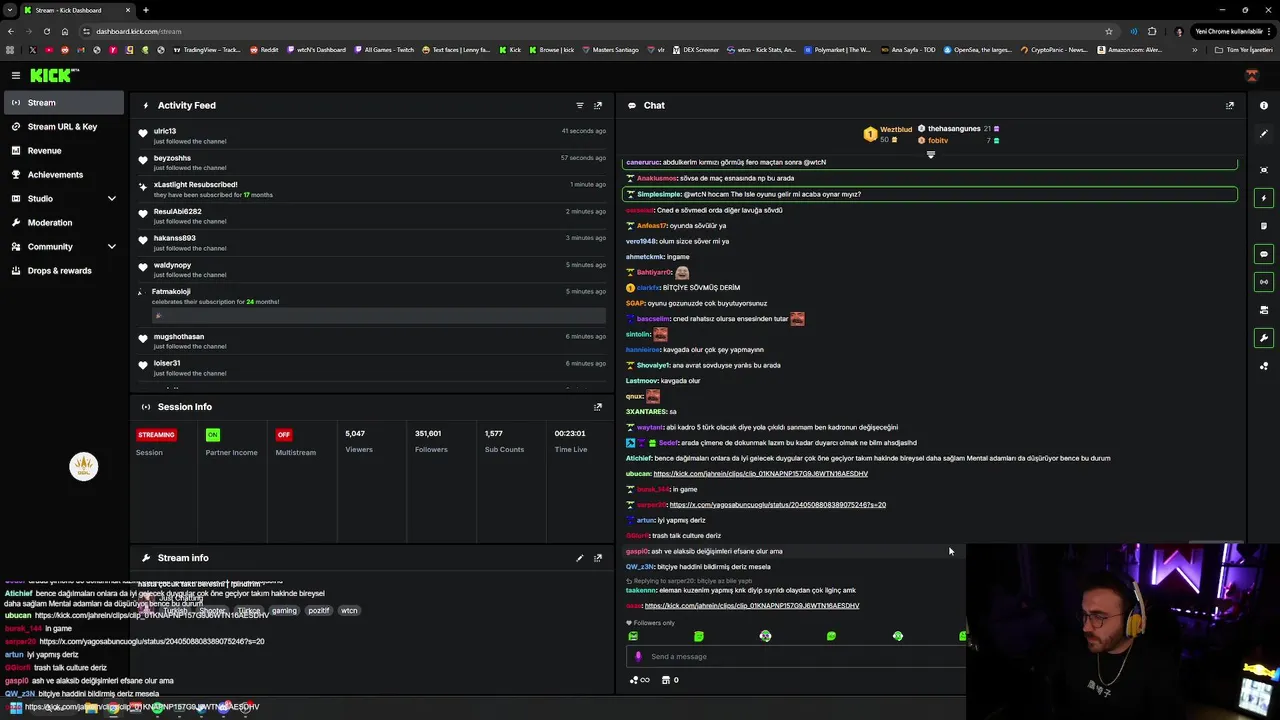Click the Kick logo
The height and width of the screenshot is (720, 1280).
tap(54, 75)
